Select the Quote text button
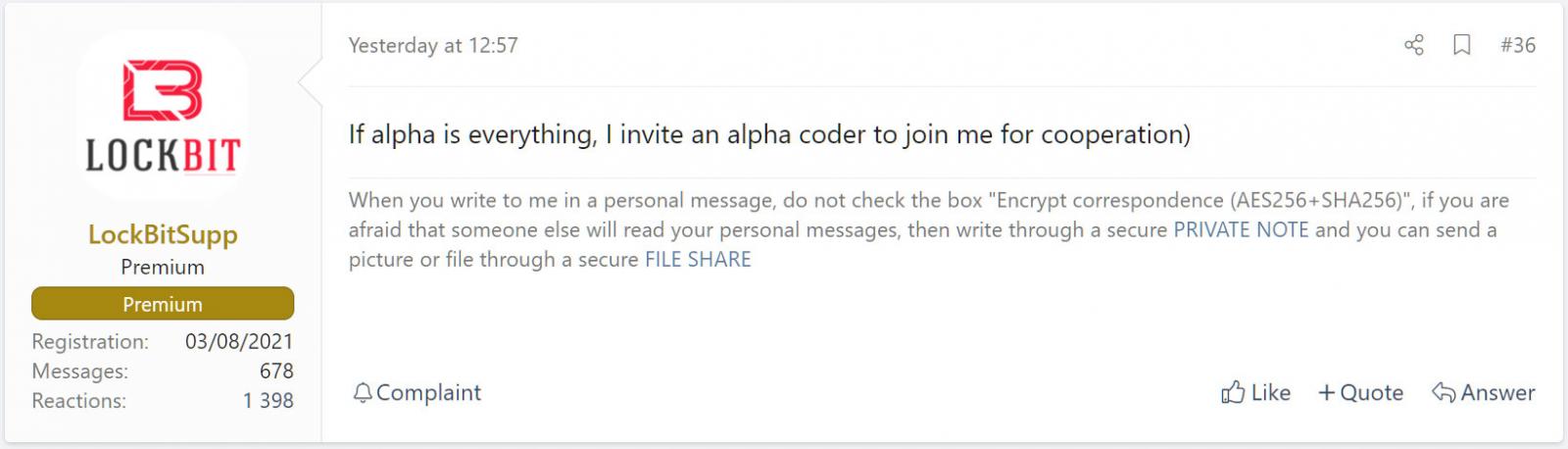This screenshot has height=449, width=1568. [x=1372, y=393]
